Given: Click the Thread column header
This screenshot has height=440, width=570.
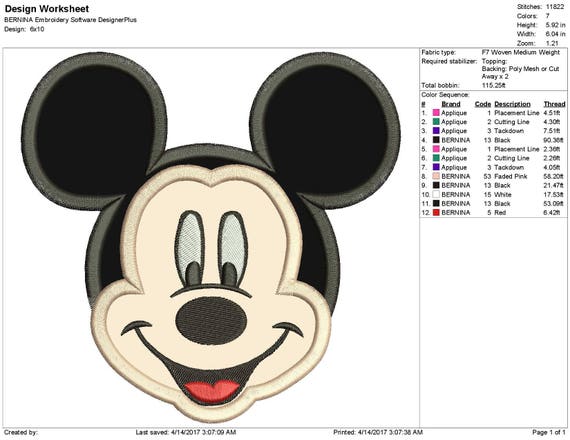Looking at the screenshot, I should 554,104.
